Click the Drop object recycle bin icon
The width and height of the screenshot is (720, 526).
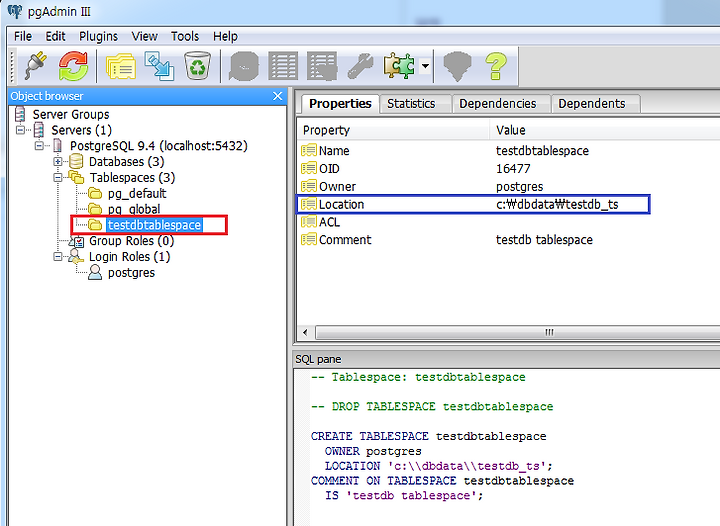[x=197, y=66]
